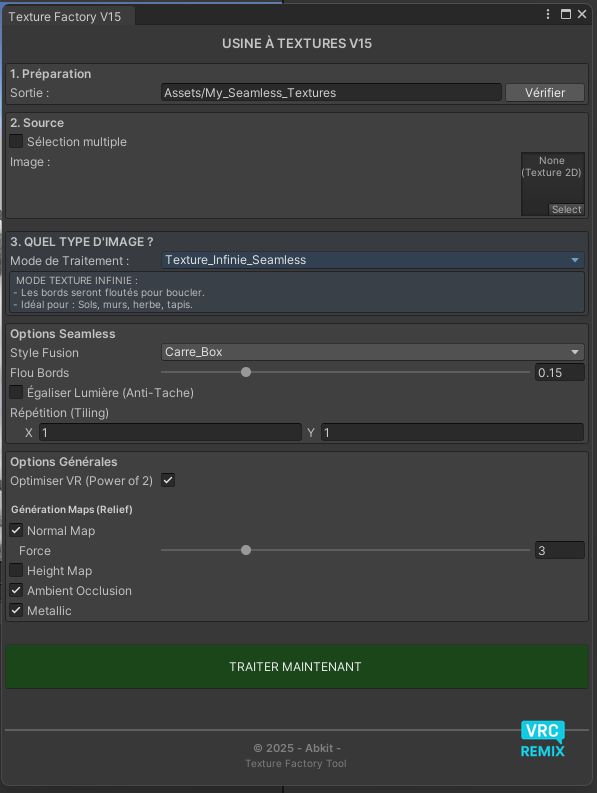The width and height of the screenshot is (597, 793).
Task: Uncheck the Ambient Occlusion option
Action: point(16,590)
